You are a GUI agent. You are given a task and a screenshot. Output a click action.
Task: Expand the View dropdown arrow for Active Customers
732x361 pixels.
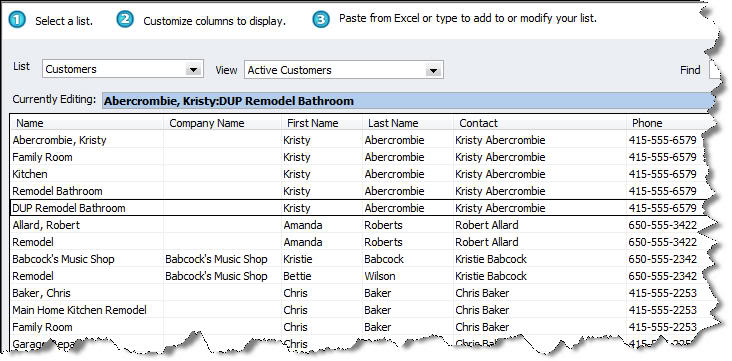click(433, 70)
